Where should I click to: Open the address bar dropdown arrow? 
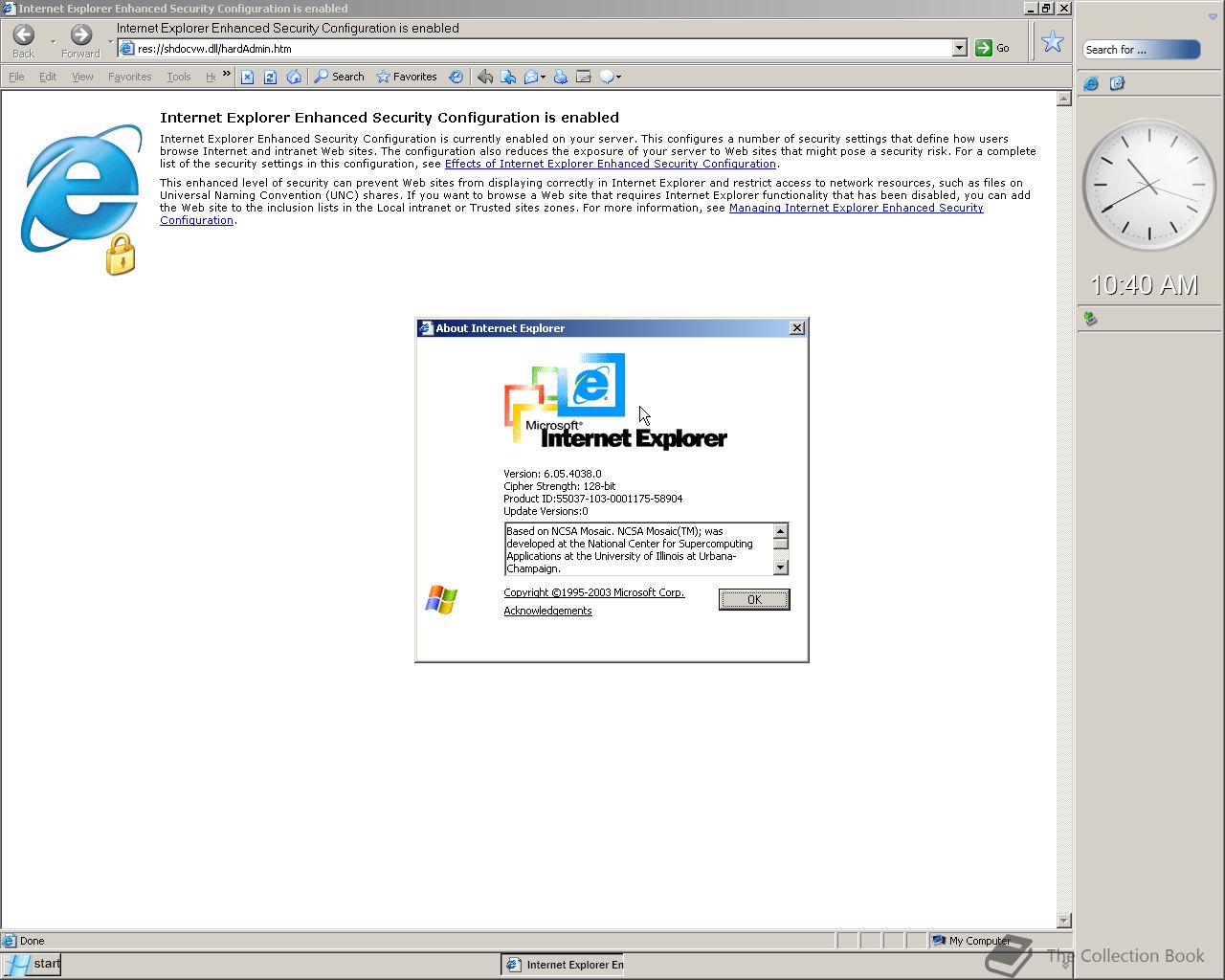pos(960,49)
